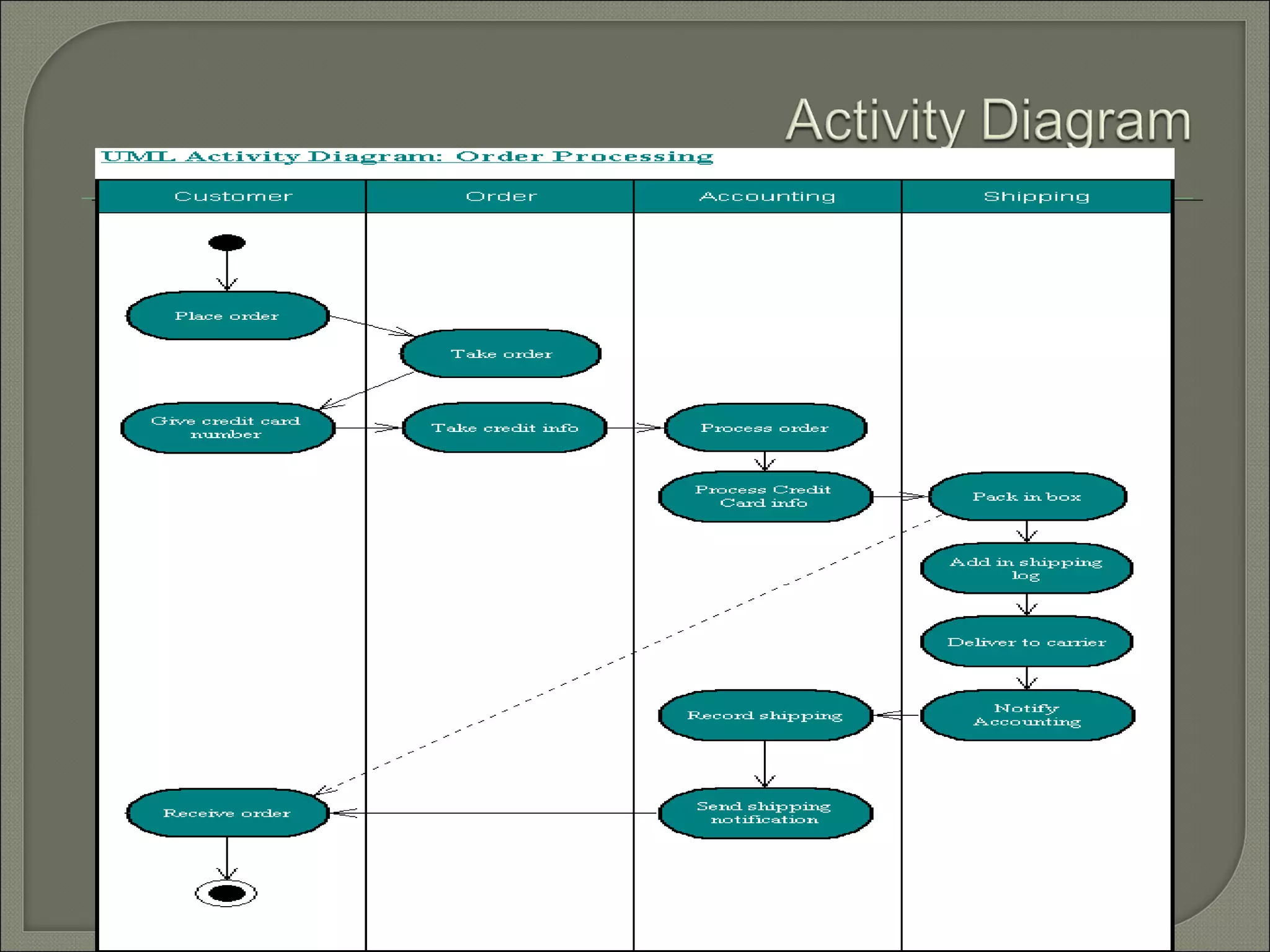1270x952 pixels.
Task: Click the final end node bullseye
Action: (226, 893)
